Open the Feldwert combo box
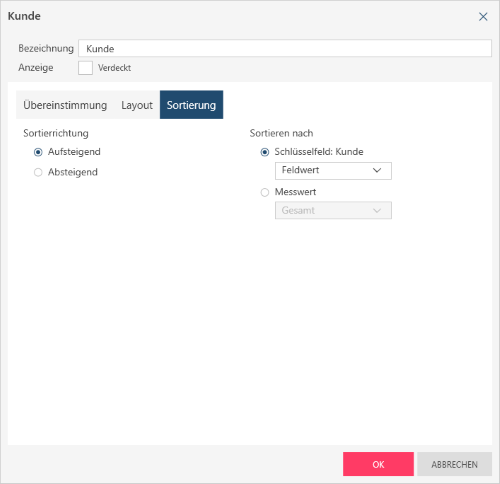Image resolution: width=500 pixels, height=484 pixels. pos(333,171)
